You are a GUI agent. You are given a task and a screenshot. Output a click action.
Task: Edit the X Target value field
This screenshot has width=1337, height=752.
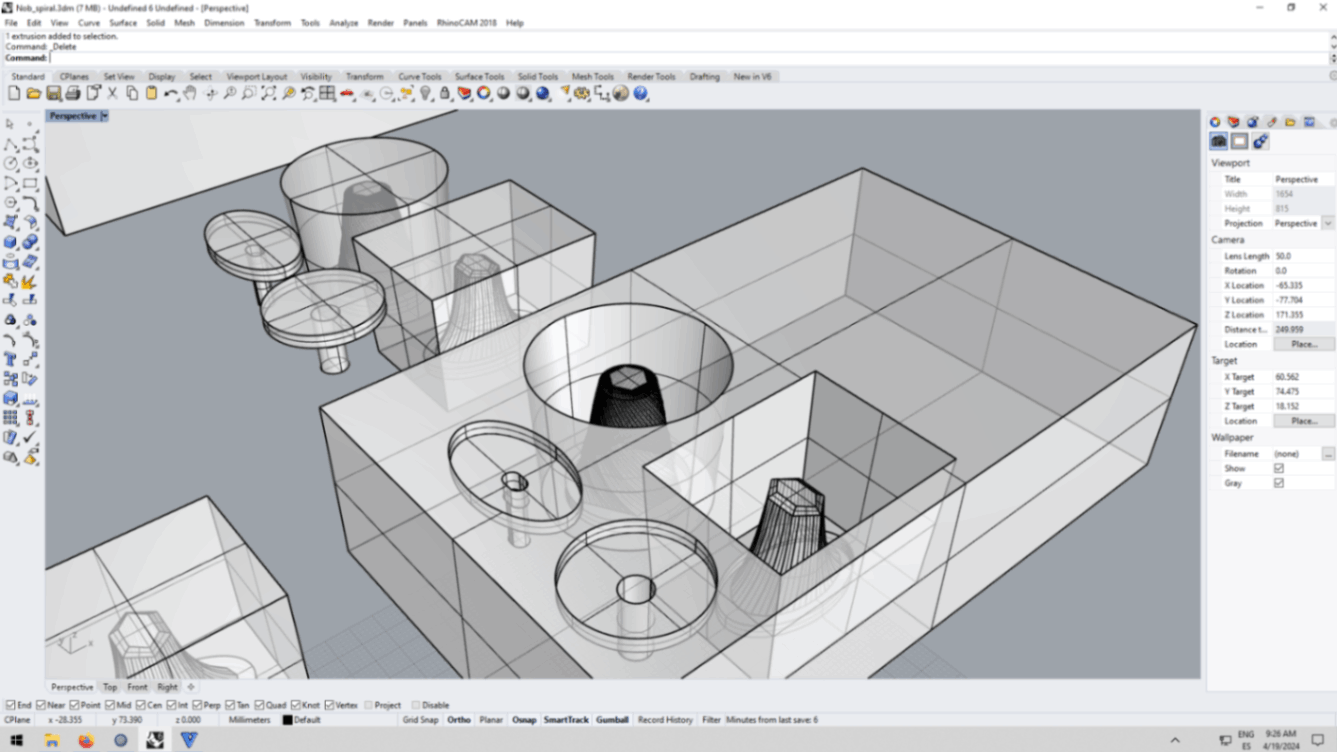1303,377
